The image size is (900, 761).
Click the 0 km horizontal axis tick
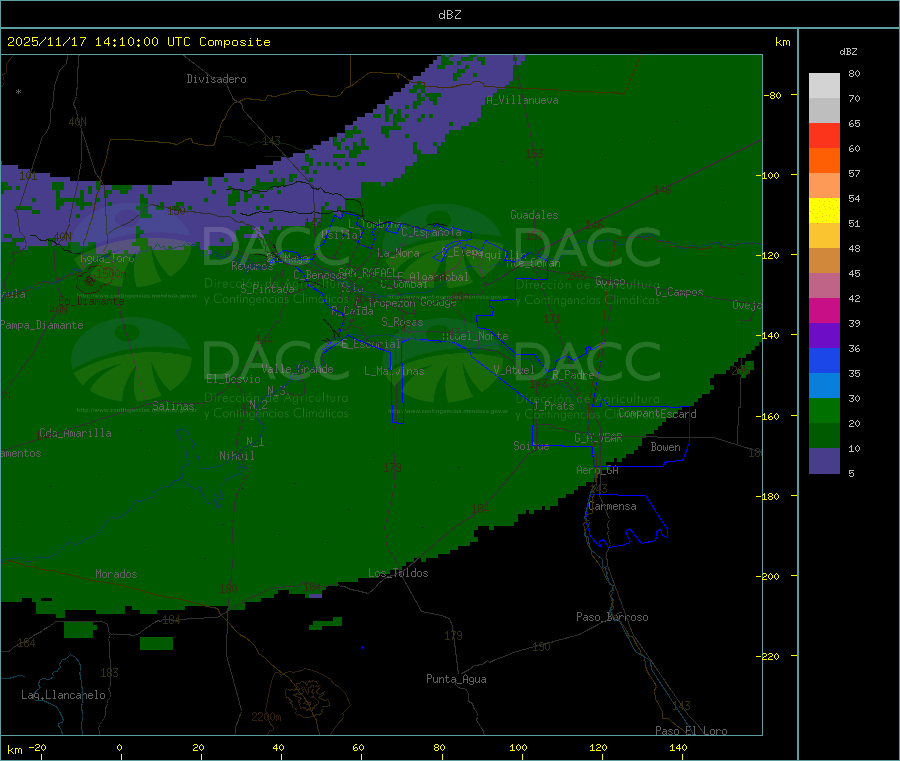119,747
